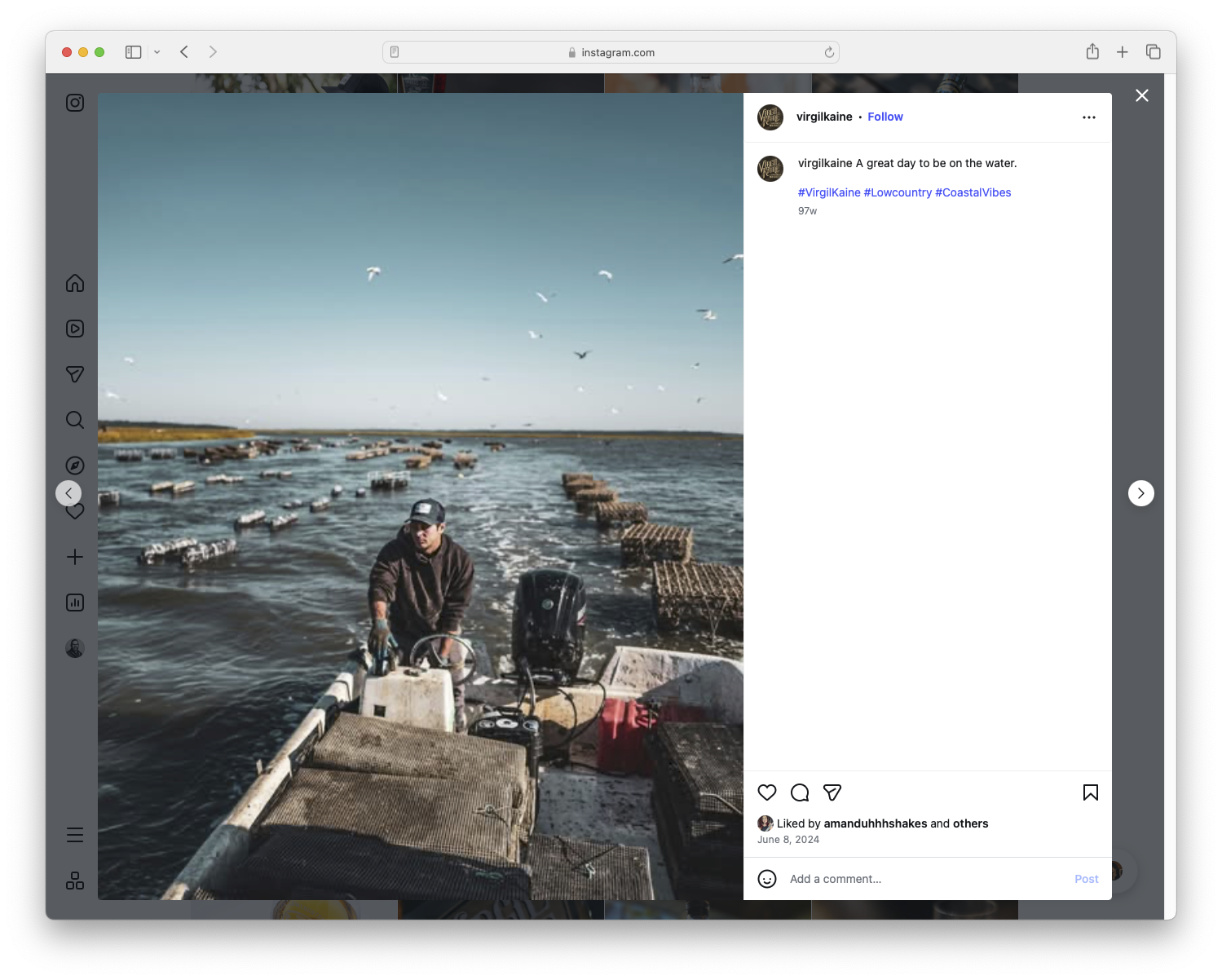
Task: Select the Reels icon in sidebar
Action: click(74, 329)
